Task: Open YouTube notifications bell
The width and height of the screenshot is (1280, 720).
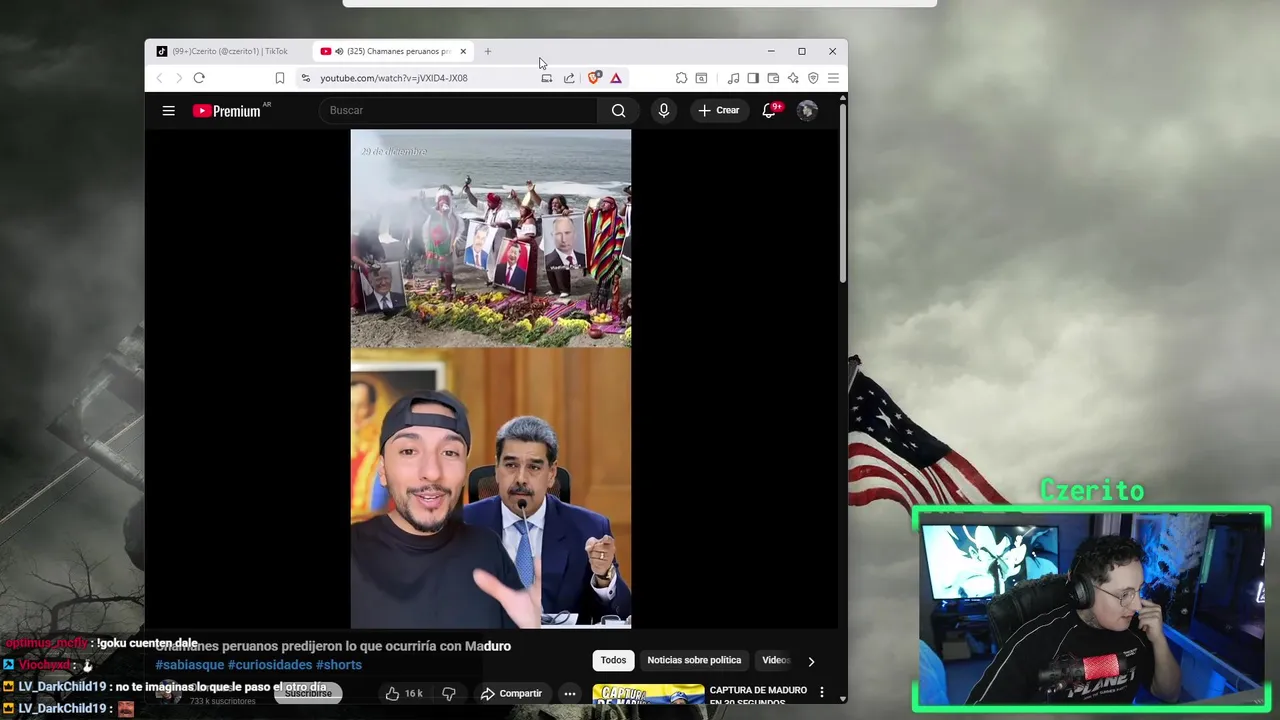Action: pyautogui.click(x=769, y=111)
